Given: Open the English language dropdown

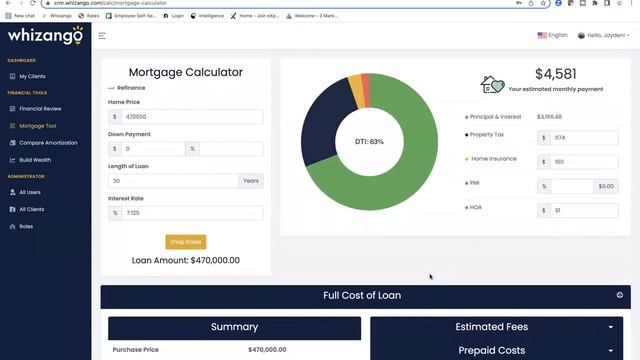Looking at the screenshot, I should [x=553, y=36].
